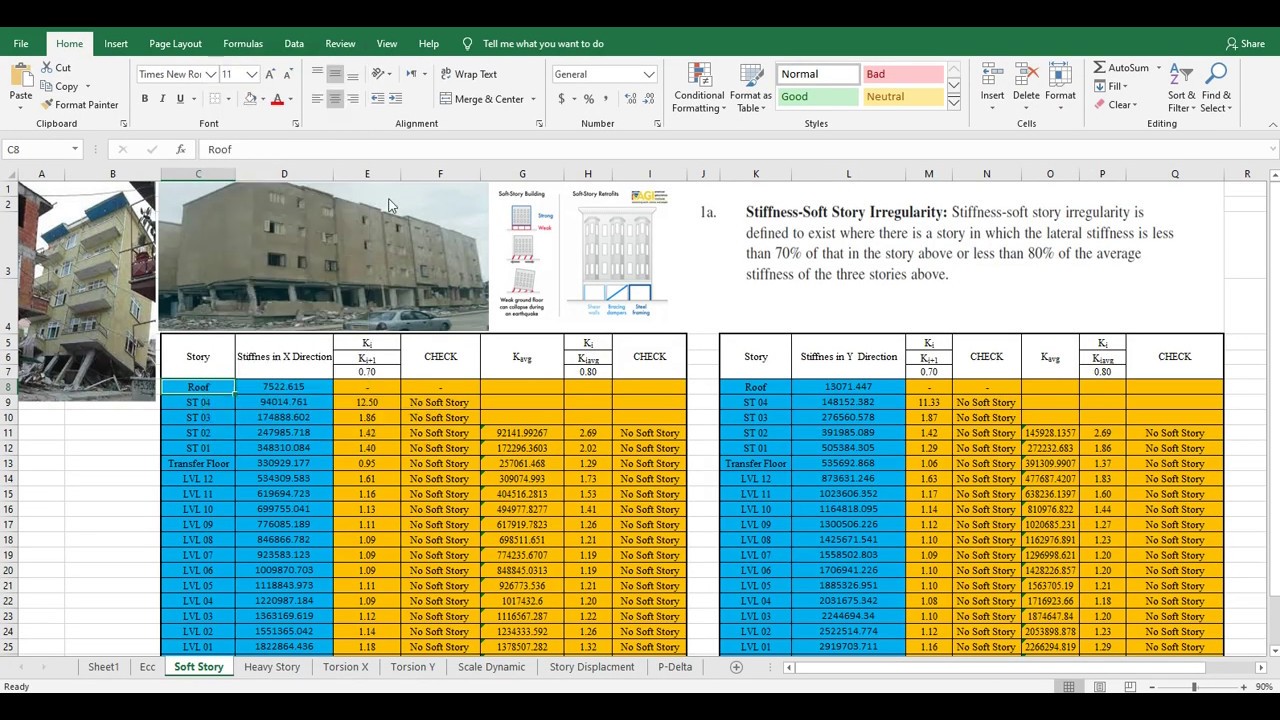Click the Format cells button
Screen dimensions: 1280x720
tap(1060, 89)
